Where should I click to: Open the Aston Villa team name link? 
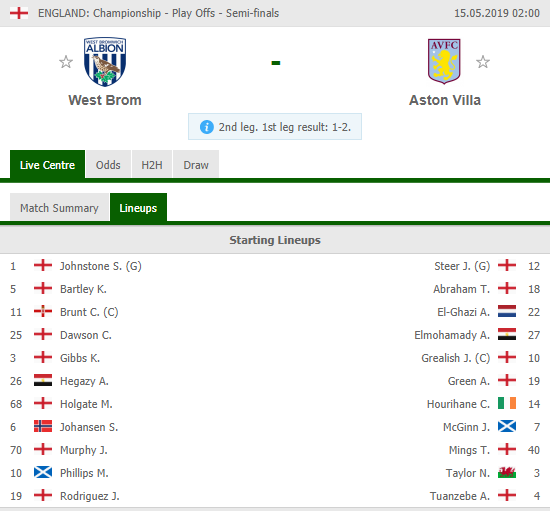click(445, 100)
